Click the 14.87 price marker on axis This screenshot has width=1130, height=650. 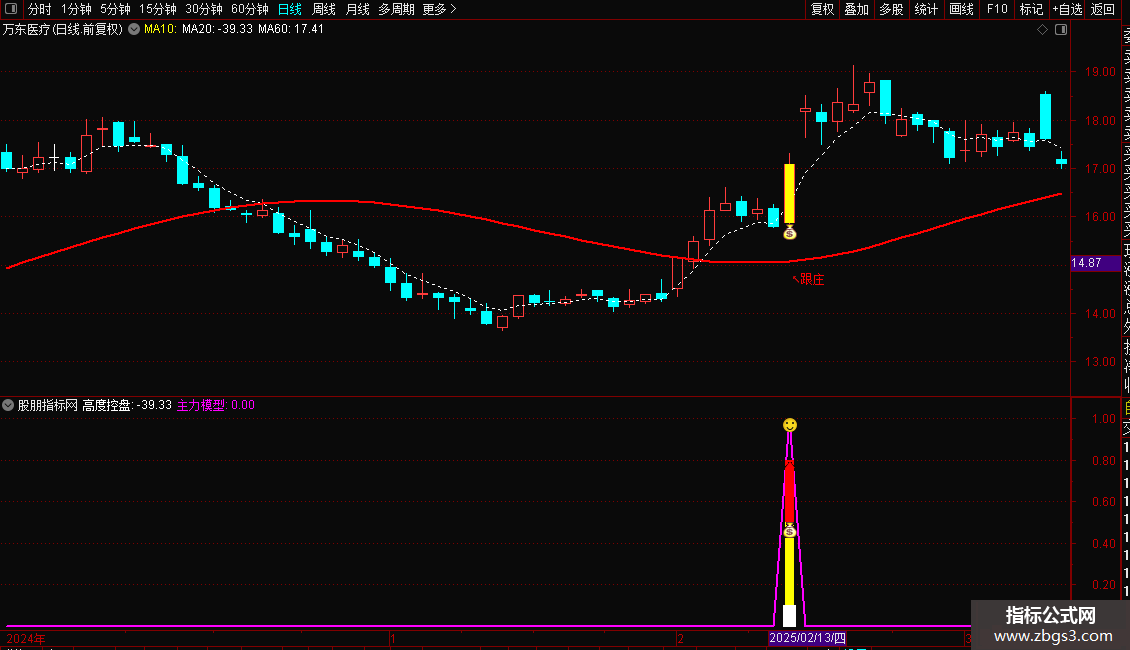(1095, 263)
